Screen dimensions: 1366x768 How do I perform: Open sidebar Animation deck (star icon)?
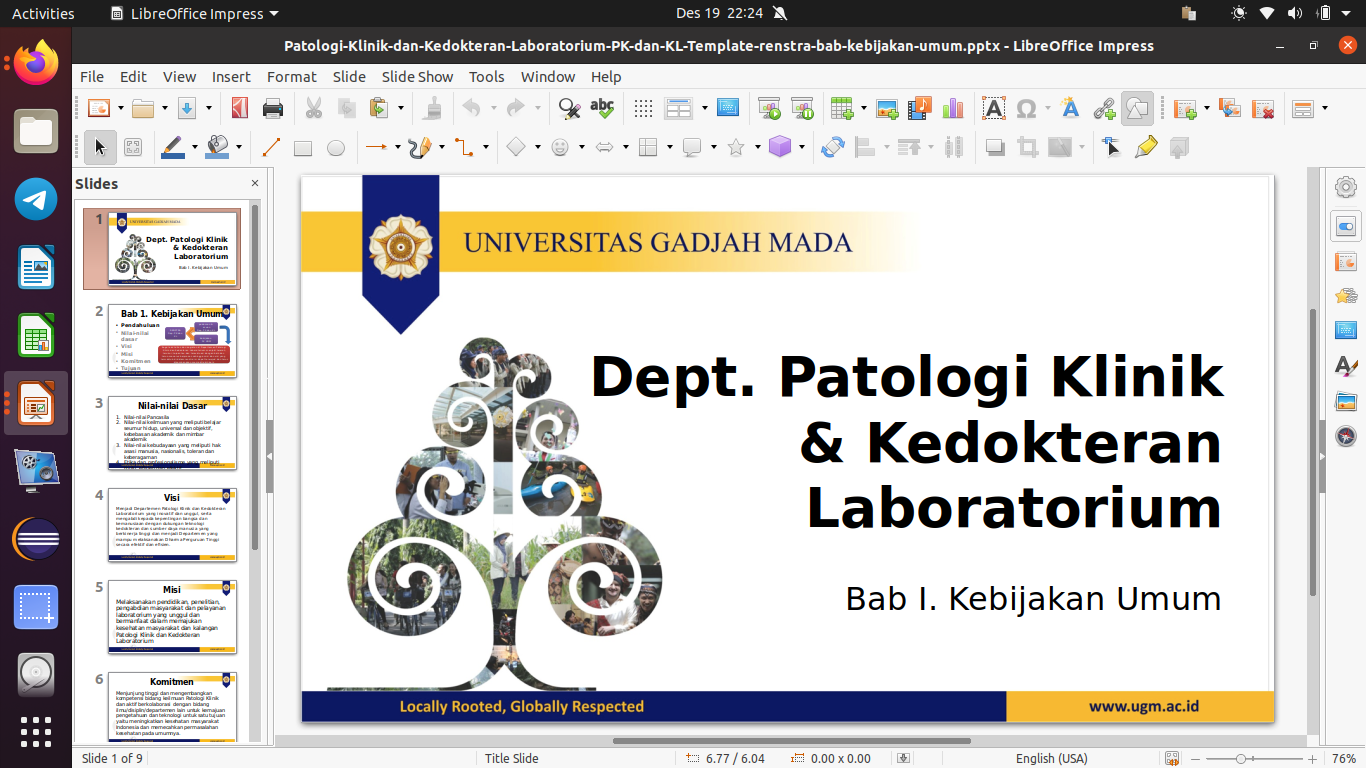[1346, 296]
